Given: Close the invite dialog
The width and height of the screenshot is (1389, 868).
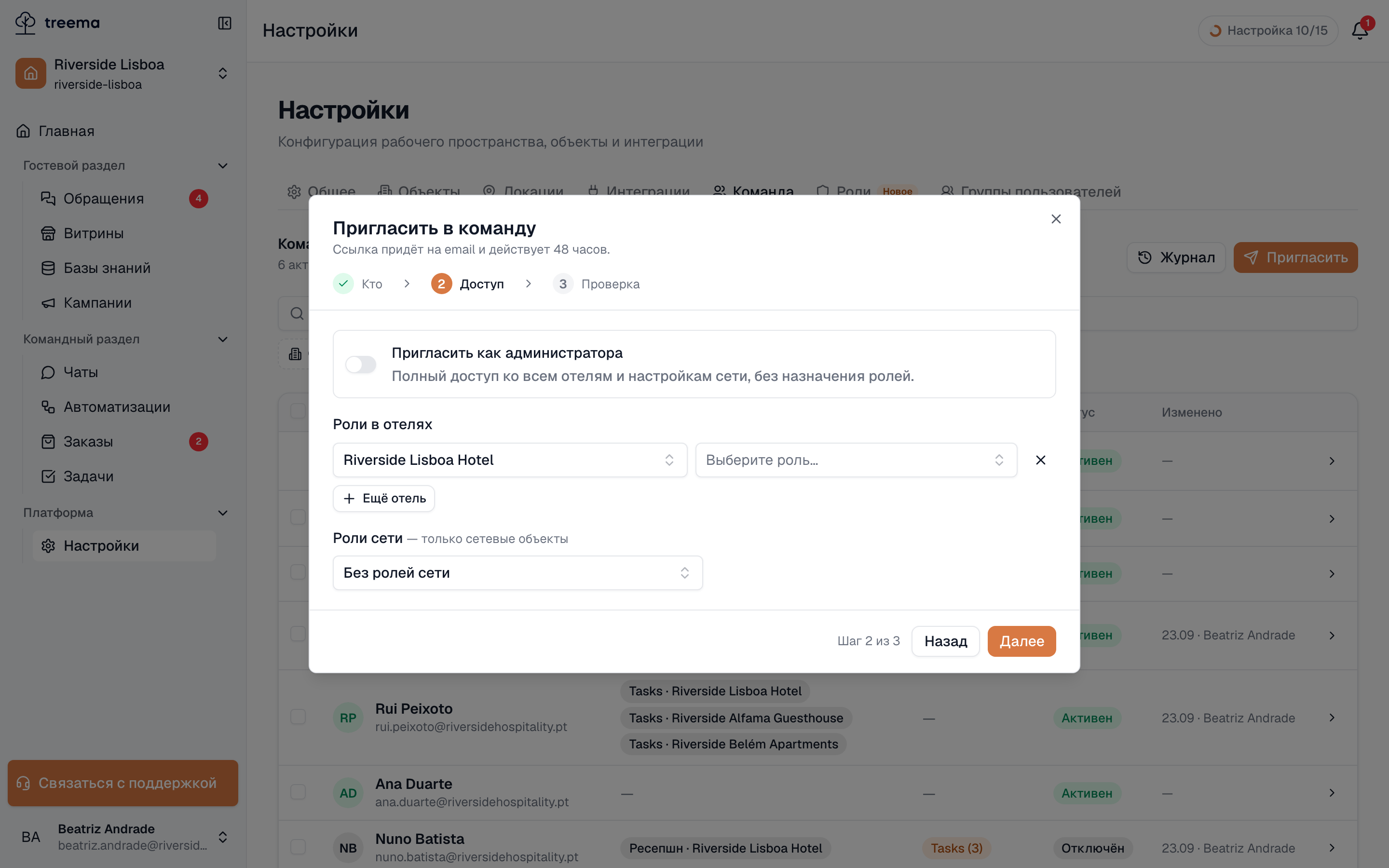Looking at the screenshot, I should click(1056, 219).
